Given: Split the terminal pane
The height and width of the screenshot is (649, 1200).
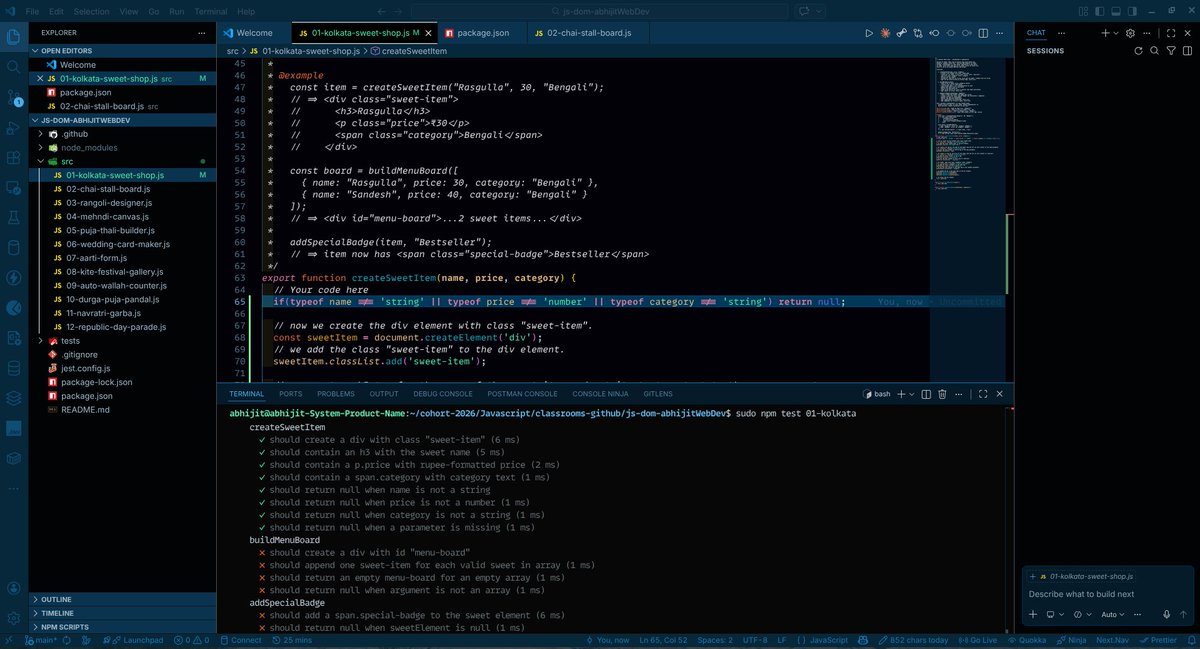Looking at the screenshot, I should (x=926, y=394).
